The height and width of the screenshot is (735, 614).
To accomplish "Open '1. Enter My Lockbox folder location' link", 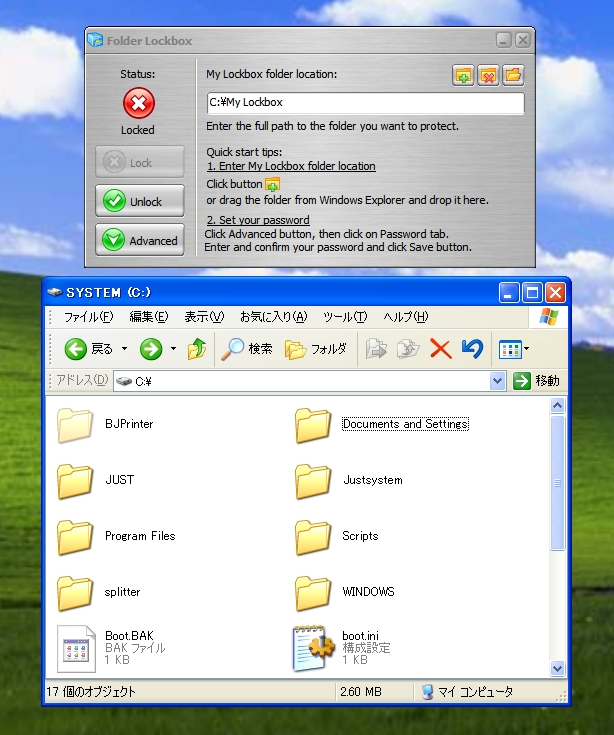I will tap(291, 166).
